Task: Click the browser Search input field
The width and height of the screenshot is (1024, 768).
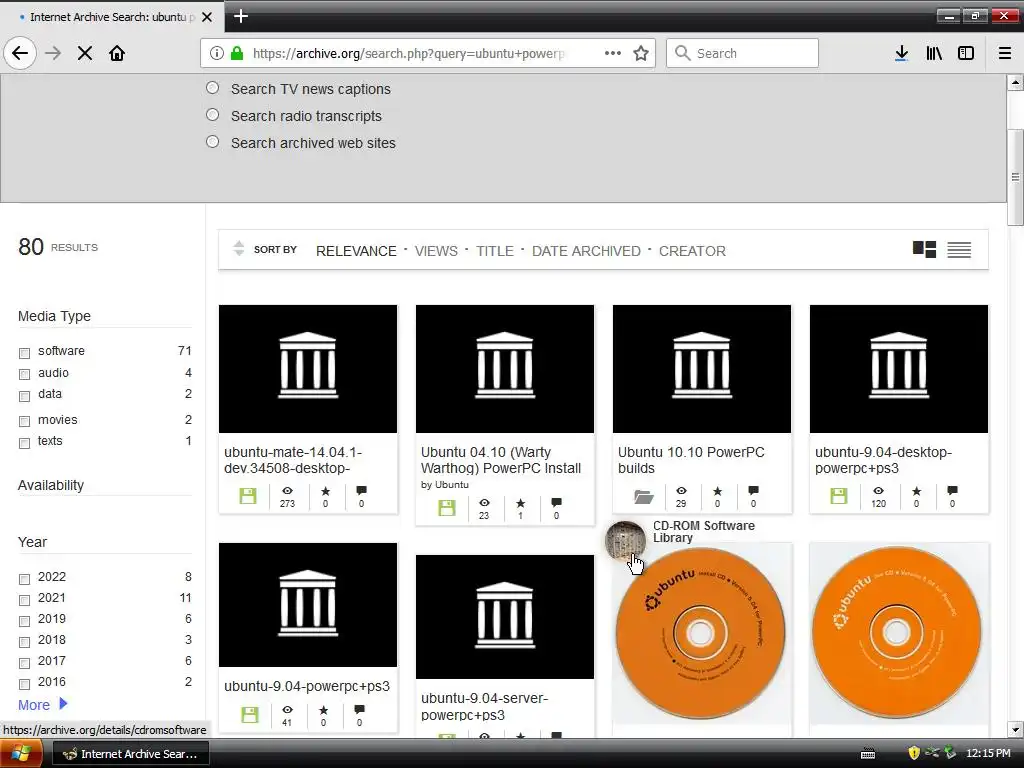Action: pos(742,53)
